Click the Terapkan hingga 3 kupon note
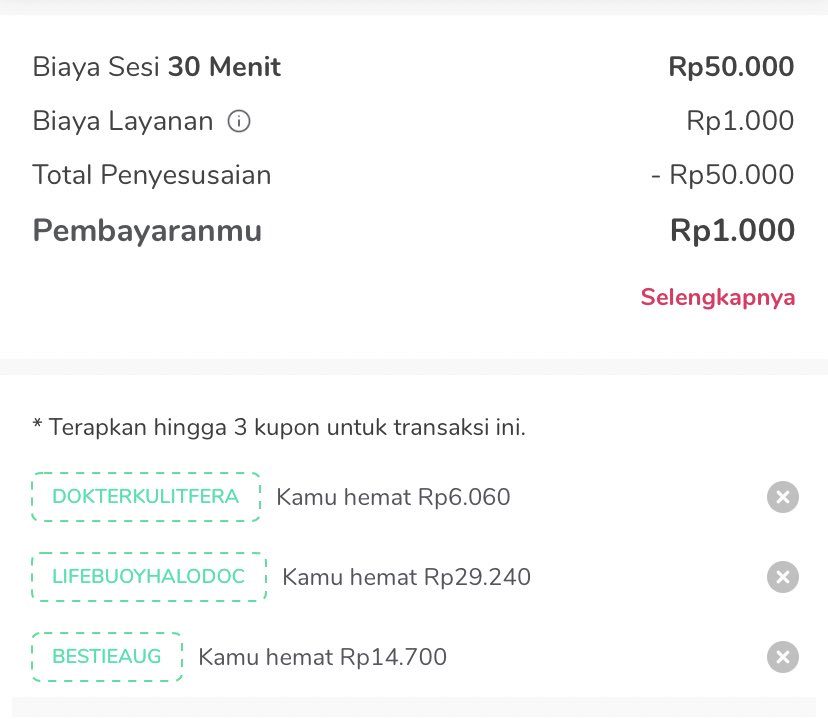 (279, 428)
